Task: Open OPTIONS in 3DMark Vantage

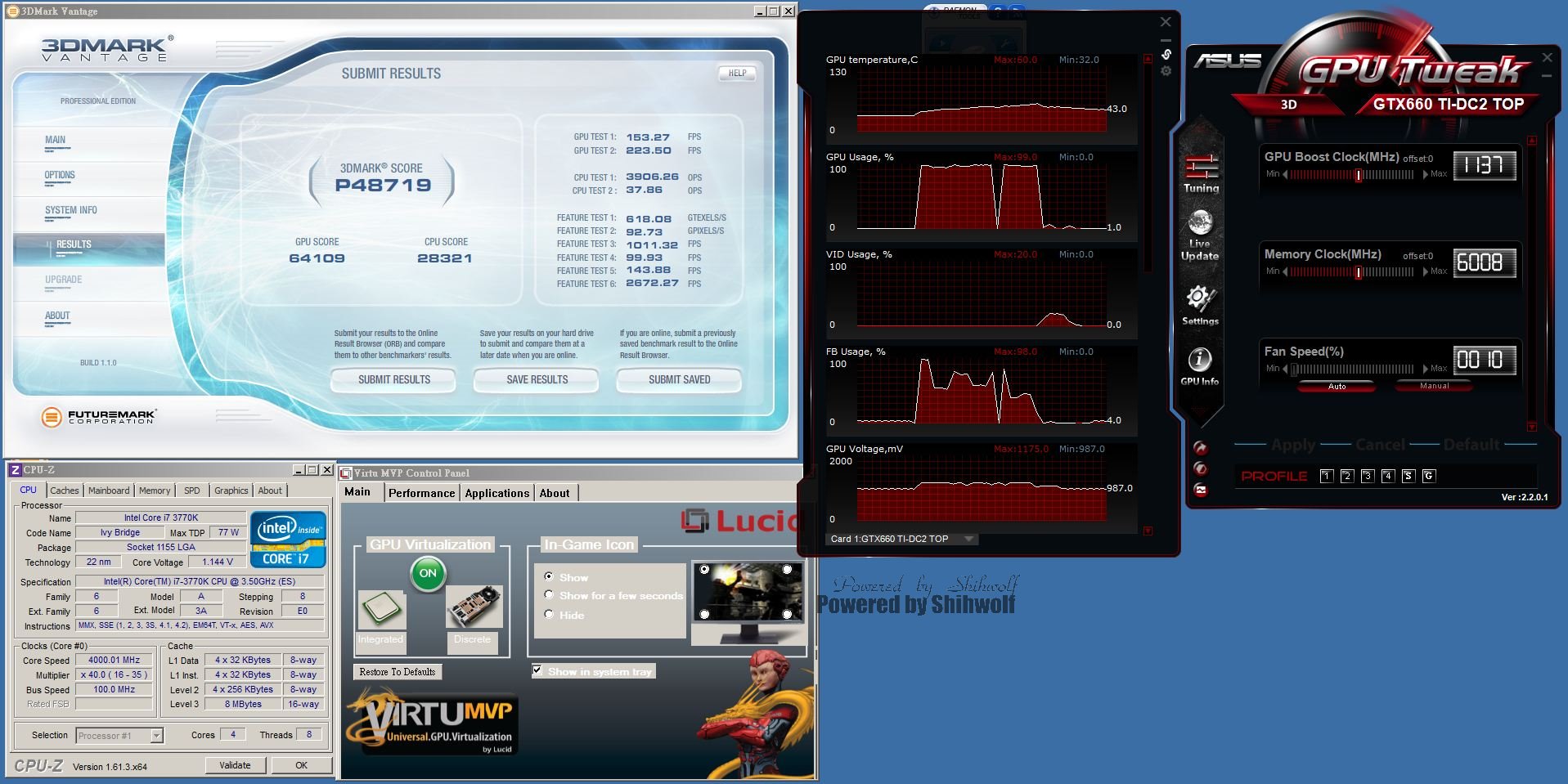Action: tap(60, 175)
